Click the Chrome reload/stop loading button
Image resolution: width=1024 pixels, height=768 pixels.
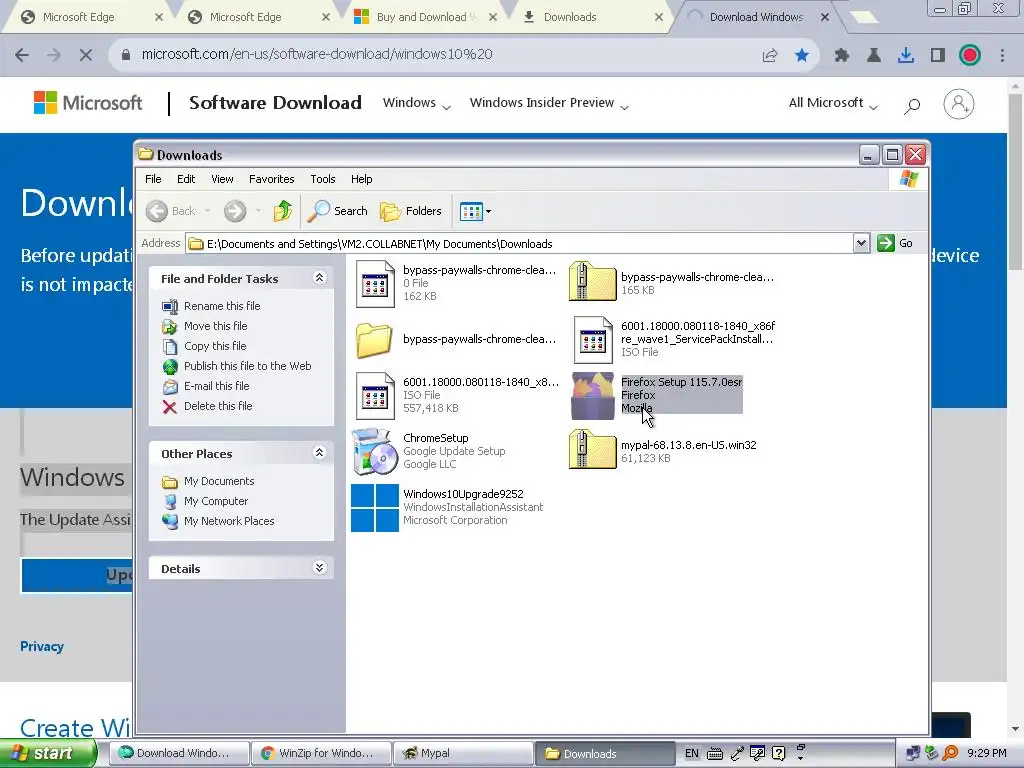click(x=86, y=55)
